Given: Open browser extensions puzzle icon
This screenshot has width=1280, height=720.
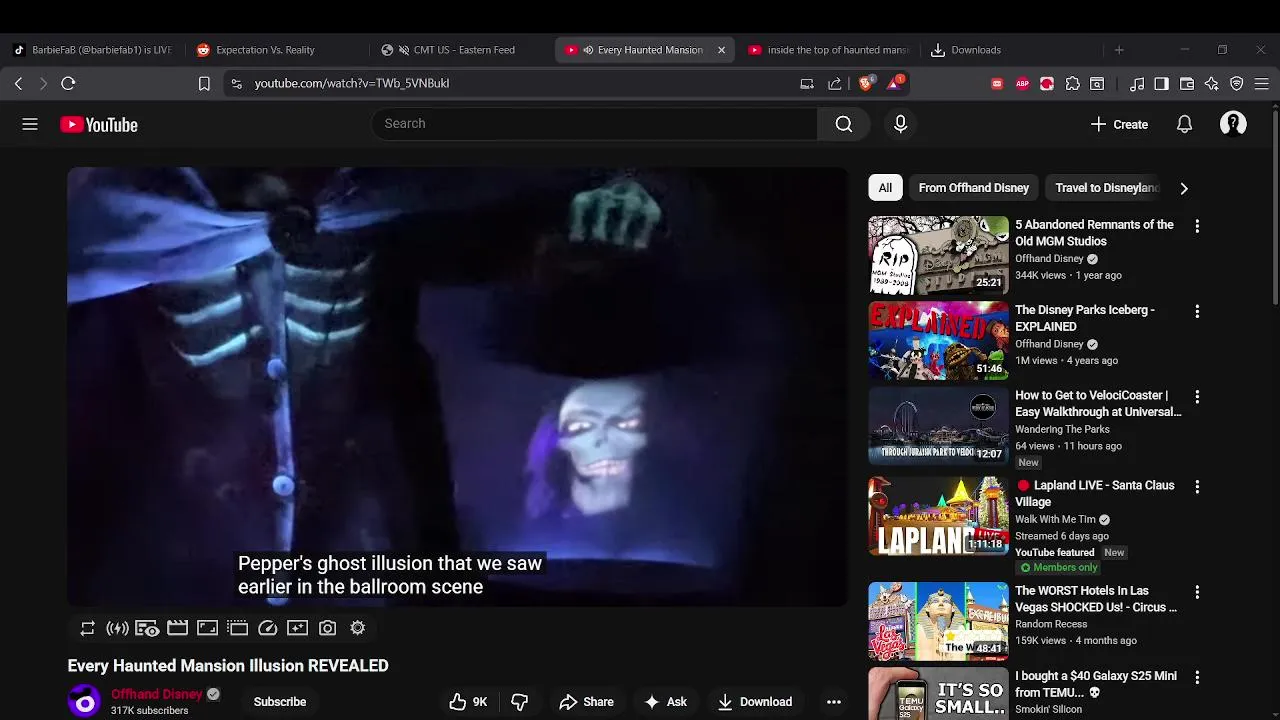Looking at the screenshot, I should pyautogui.click(x=1072, y=84).
